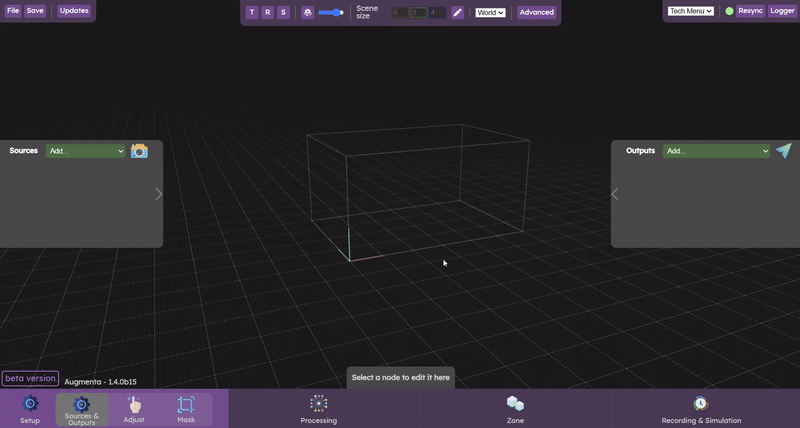Viewport: 800px width, 428px height.
Task: Open the World coordinate dropdown
Action: pyautogui.click(x=490, y=12)
